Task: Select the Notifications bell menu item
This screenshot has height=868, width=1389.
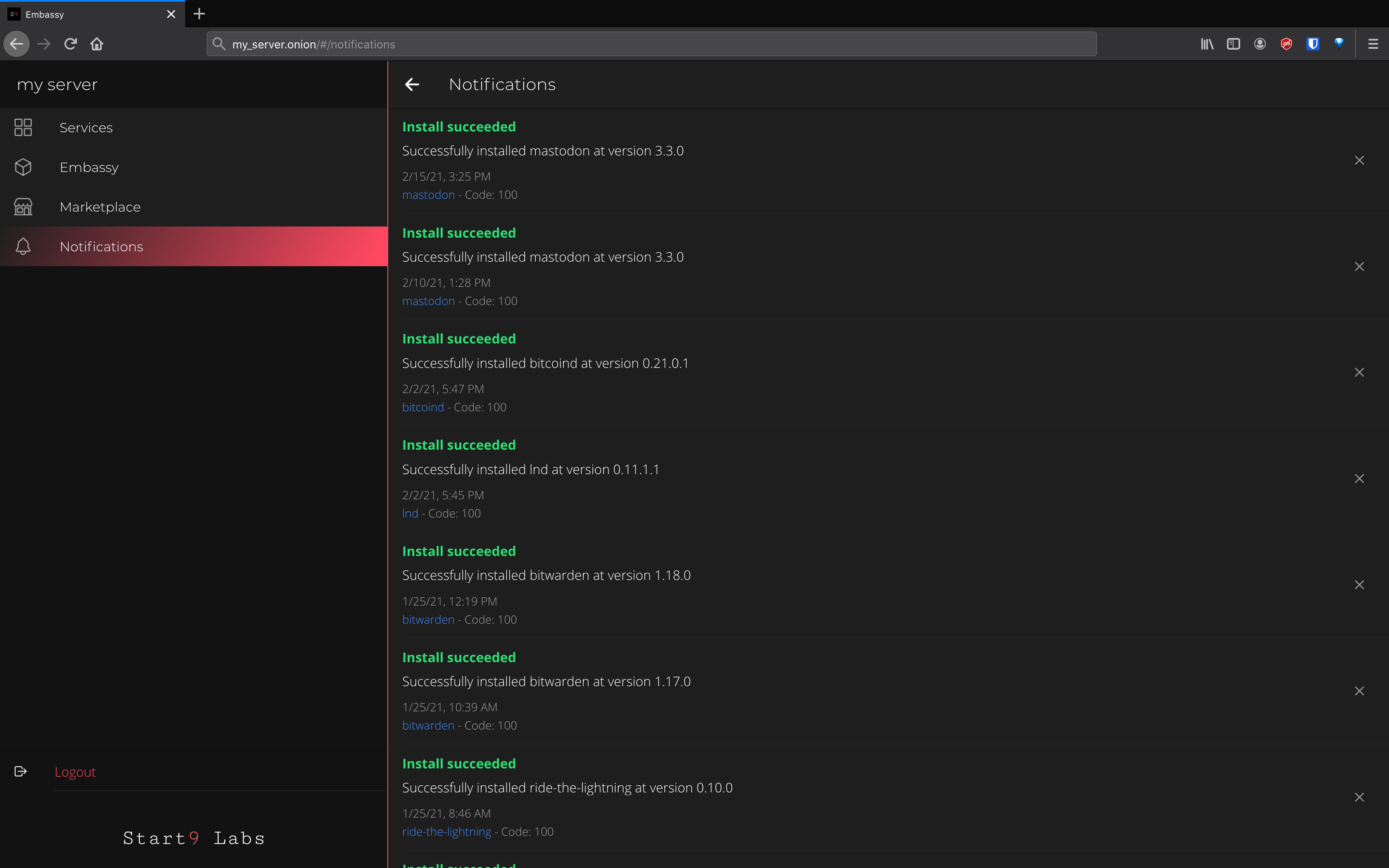Action: [101, 246]
